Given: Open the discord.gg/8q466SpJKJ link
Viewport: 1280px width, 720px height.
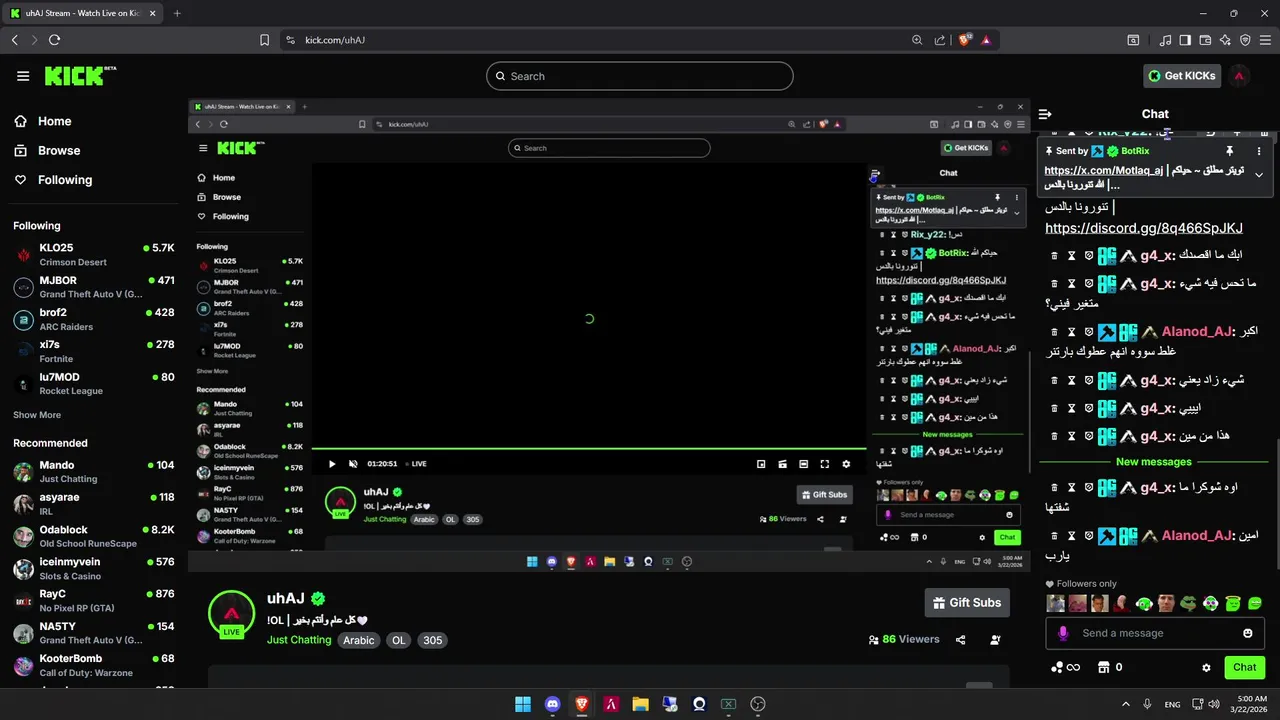Looking at the screenshot, I should 1143,228.
